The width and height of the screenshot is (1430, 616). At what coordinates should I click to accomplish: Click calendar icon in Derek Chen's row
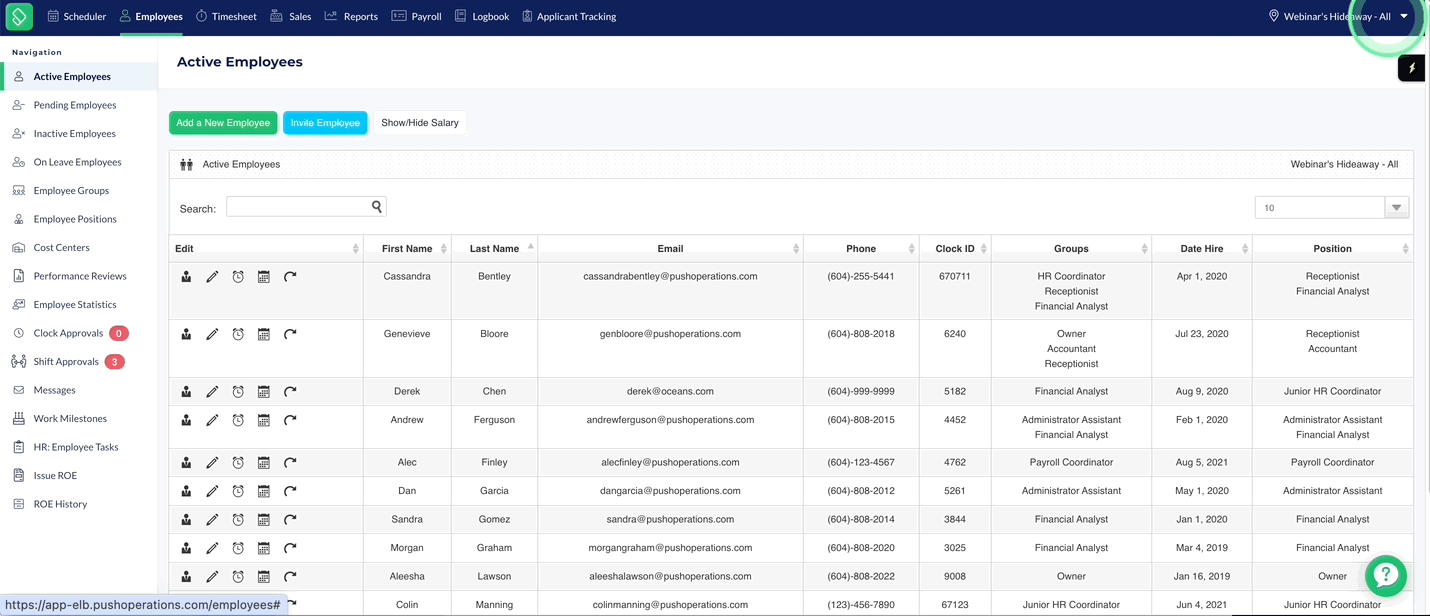click(x=264, y=392)
